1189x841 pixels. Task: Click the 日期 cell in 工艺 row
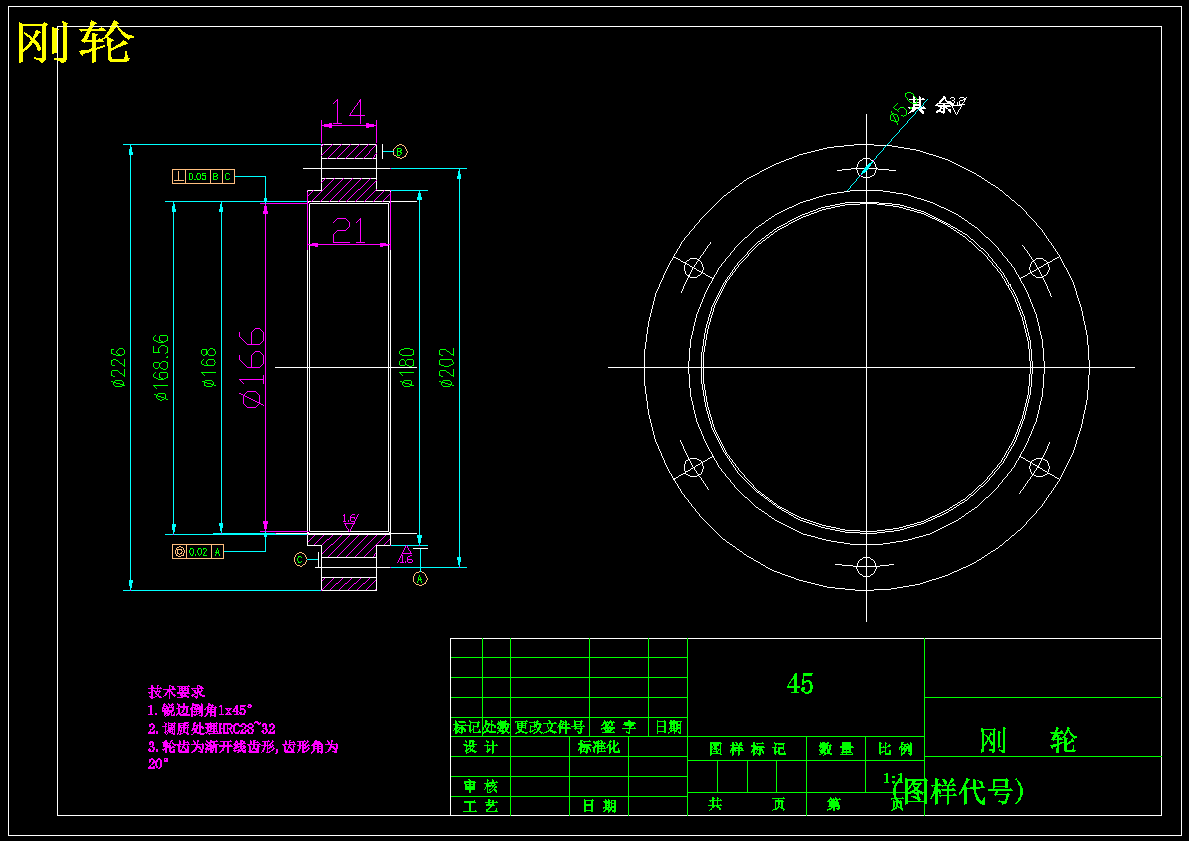[x=599, y=806]
